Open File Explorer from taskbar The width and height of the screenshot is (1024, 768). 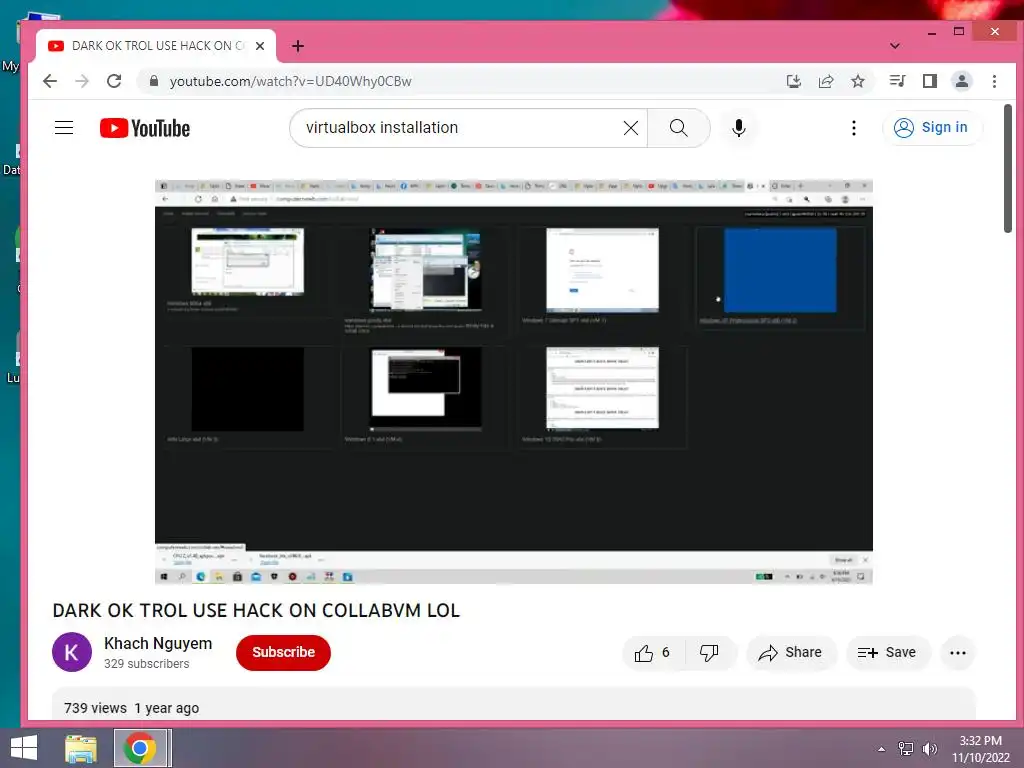click(x=80, y=748)
